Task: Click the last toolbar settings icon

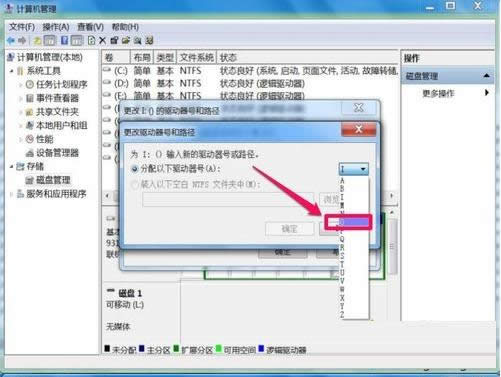Action: 149,41
